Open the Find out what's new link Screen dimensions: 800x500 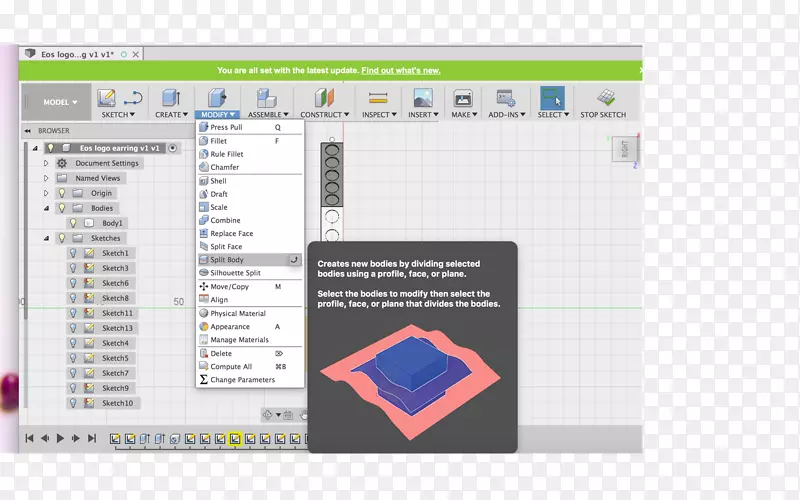(401, 70)
